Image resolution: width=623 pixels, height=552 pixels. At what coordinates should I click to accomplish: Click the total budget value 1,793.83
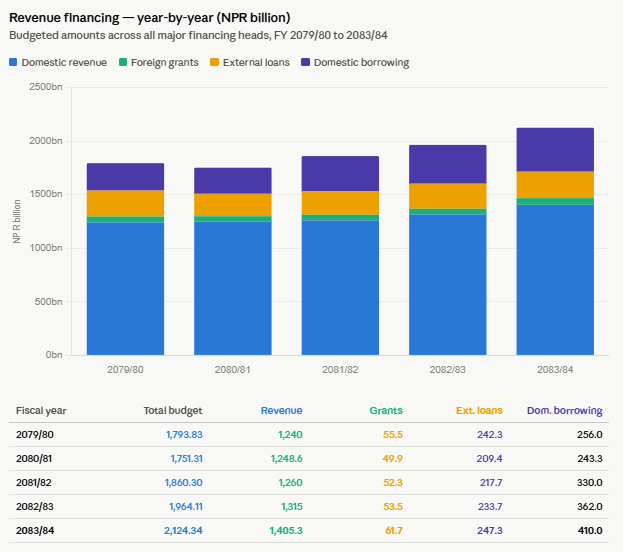pos(184,435)
